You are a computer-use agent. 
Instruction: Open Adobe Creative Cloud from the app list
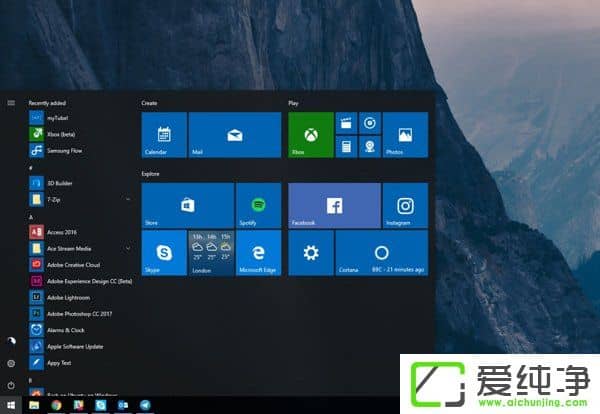click(x=80, y=265)
